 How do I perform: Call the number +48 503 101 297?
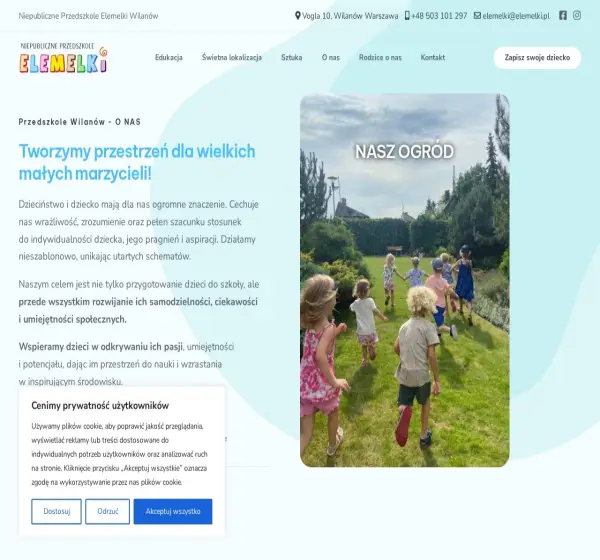coord(439,16)
